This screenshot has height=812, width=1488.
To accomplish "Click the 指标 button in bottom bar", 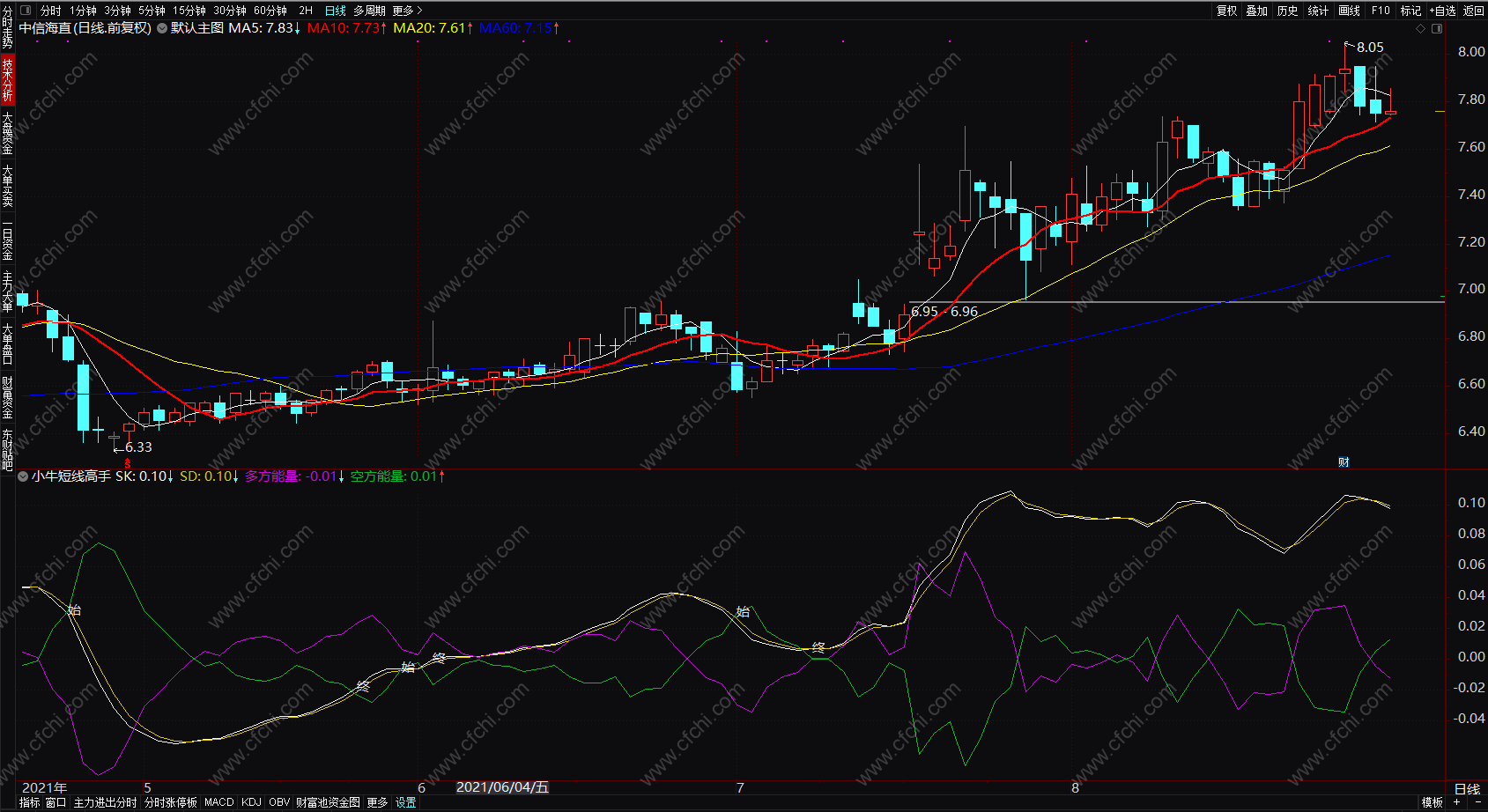I will [30, 802].
